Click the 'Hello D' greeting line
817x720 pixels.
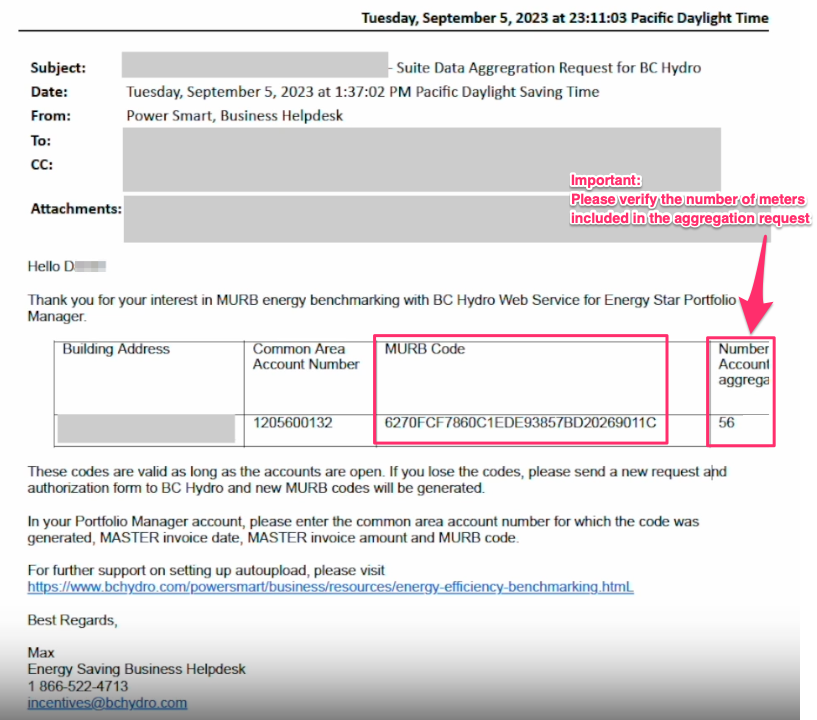(x=66, y=267)
